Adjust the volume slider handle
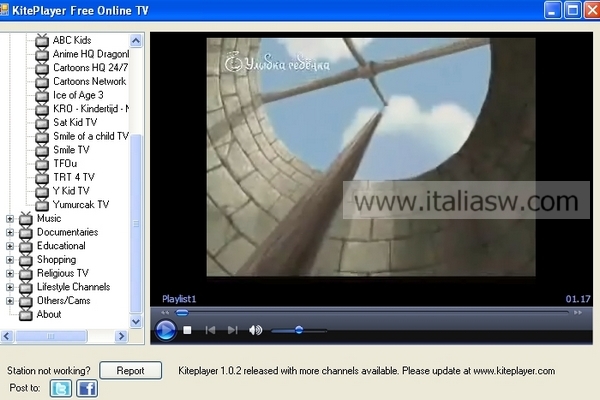 [x=299, y=330]
